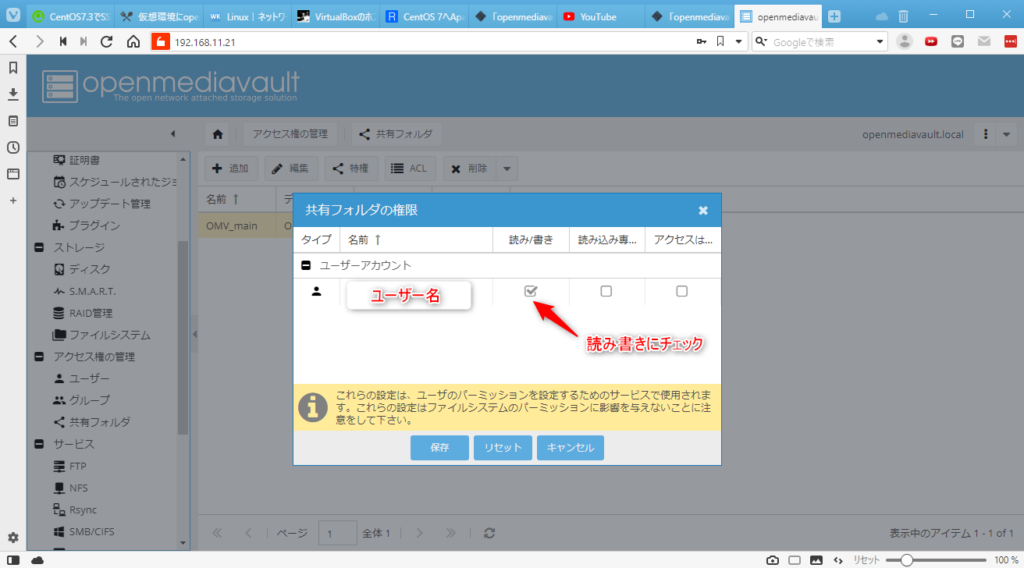Image resolution: width=1024 pixels, height=568 pixels.
Task: Open the downloads panel icon in sidebar
Action: pos(13,94)
